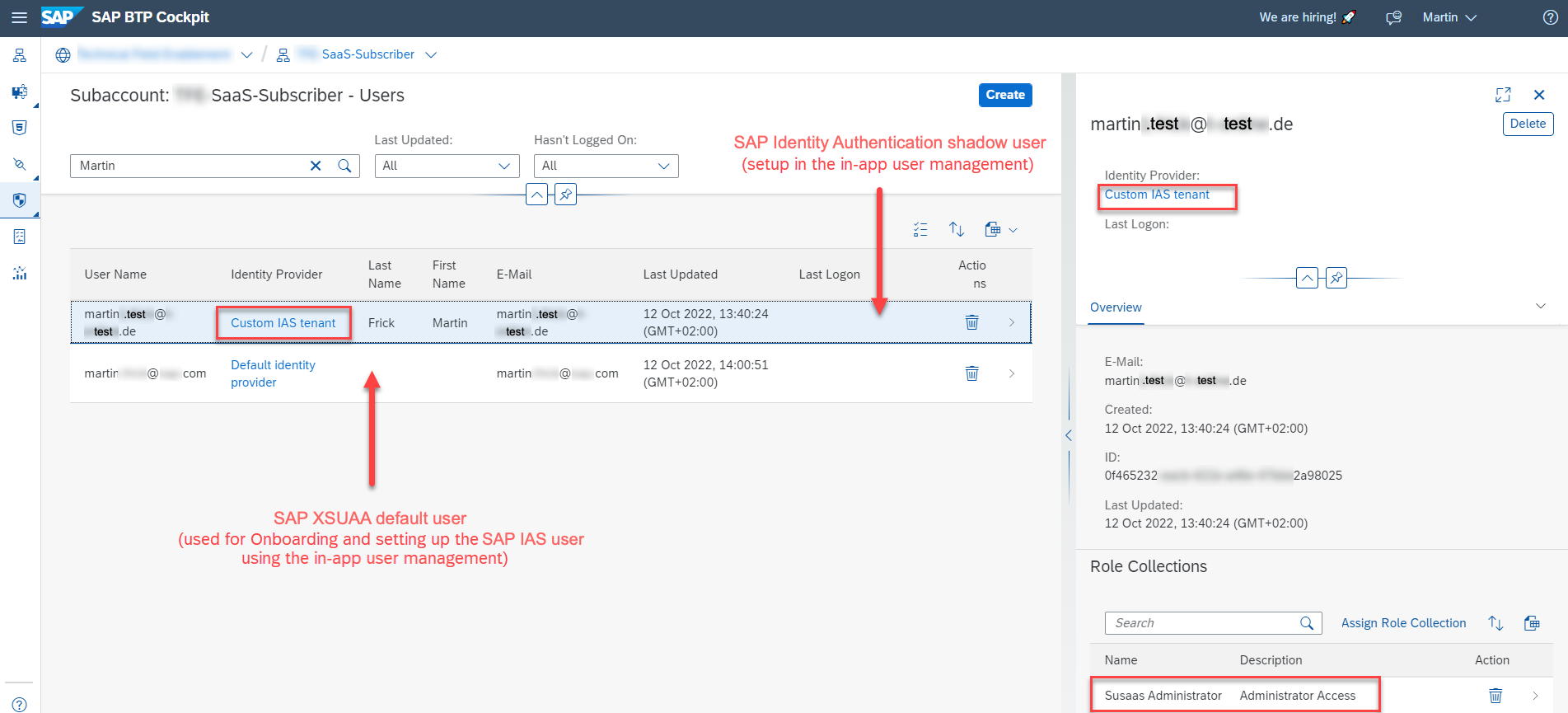1568x713 pixels.
Task: Click the global account globe icon in breadcrumb
Action: pyautogui.click(x=63, y=55)
